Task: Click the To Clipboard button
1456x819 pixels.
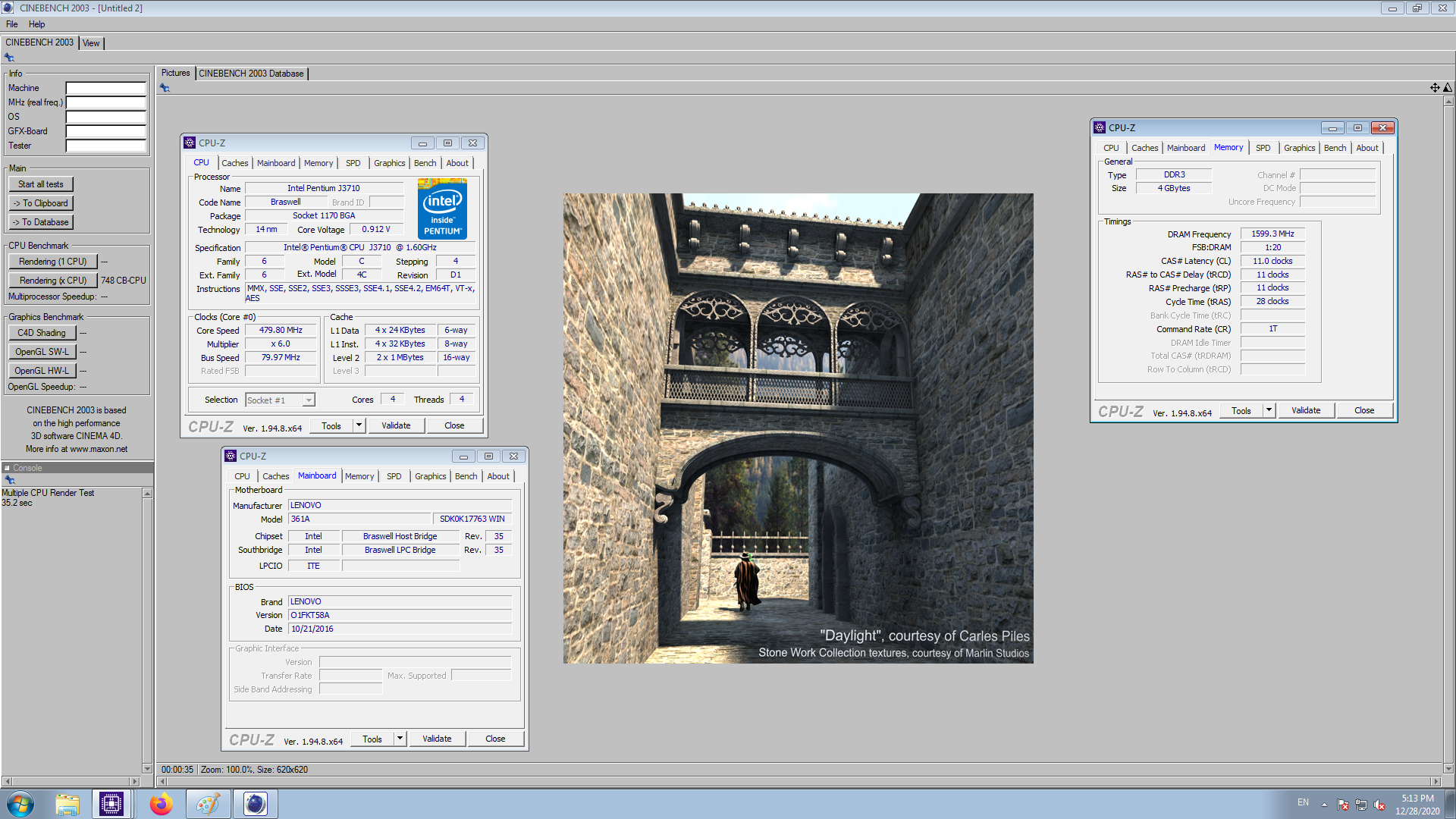Action: 41,203
